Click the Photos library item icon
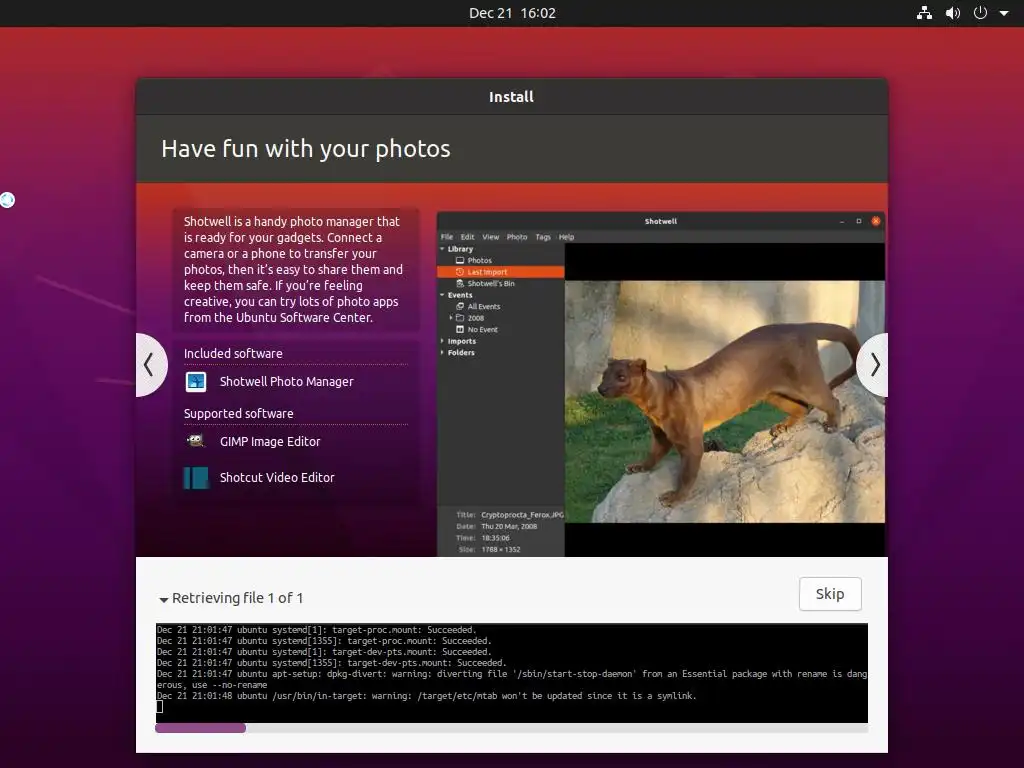This screenshot has height=768, width=1024. coord(460,261)
